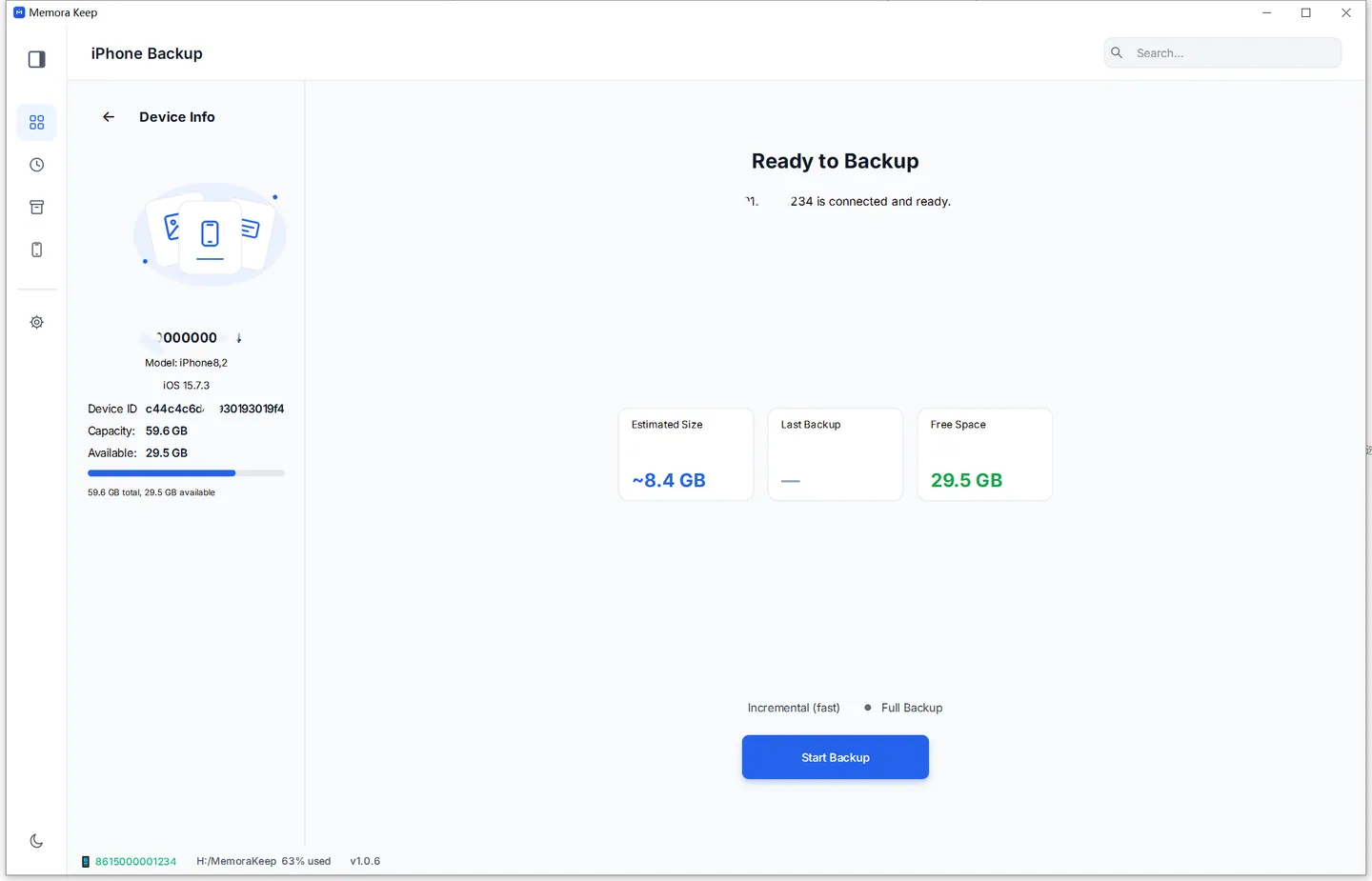Image resolution: width=1372 pixels, height=881 pixels.
Task: Click the "Ready to Backup" heading
Action: [836, 161]
